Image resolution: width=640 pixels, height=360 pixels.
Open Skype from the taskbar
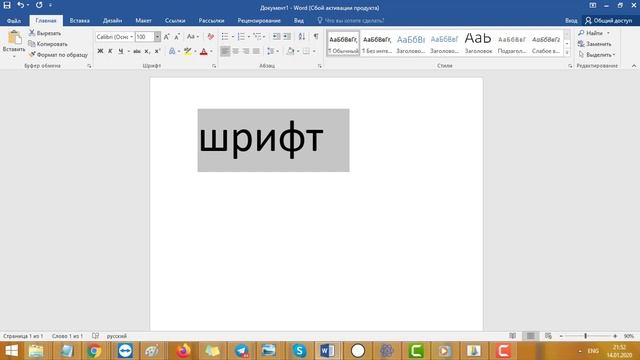pos(299,351)
